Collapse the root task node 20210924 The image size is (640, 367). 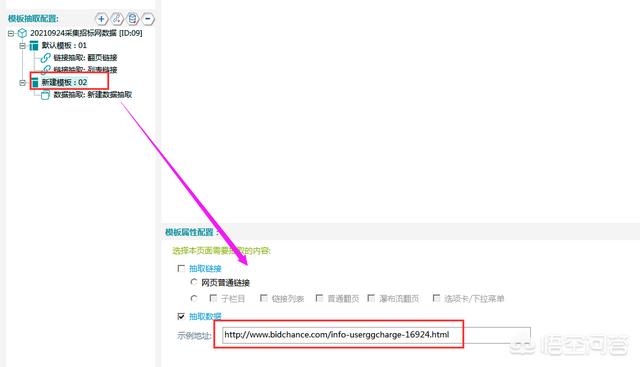click(11, 33)
